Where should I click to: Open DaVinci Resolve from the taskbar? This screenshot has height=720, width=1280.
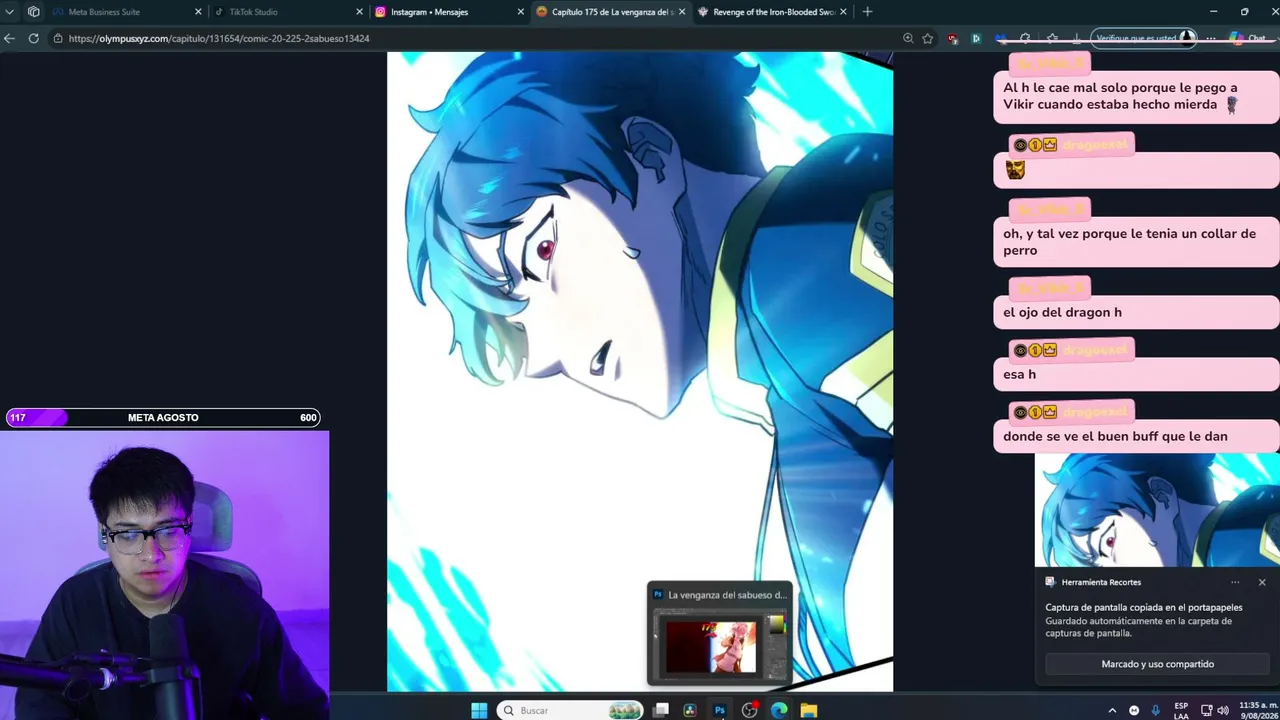tap(690, 710)
